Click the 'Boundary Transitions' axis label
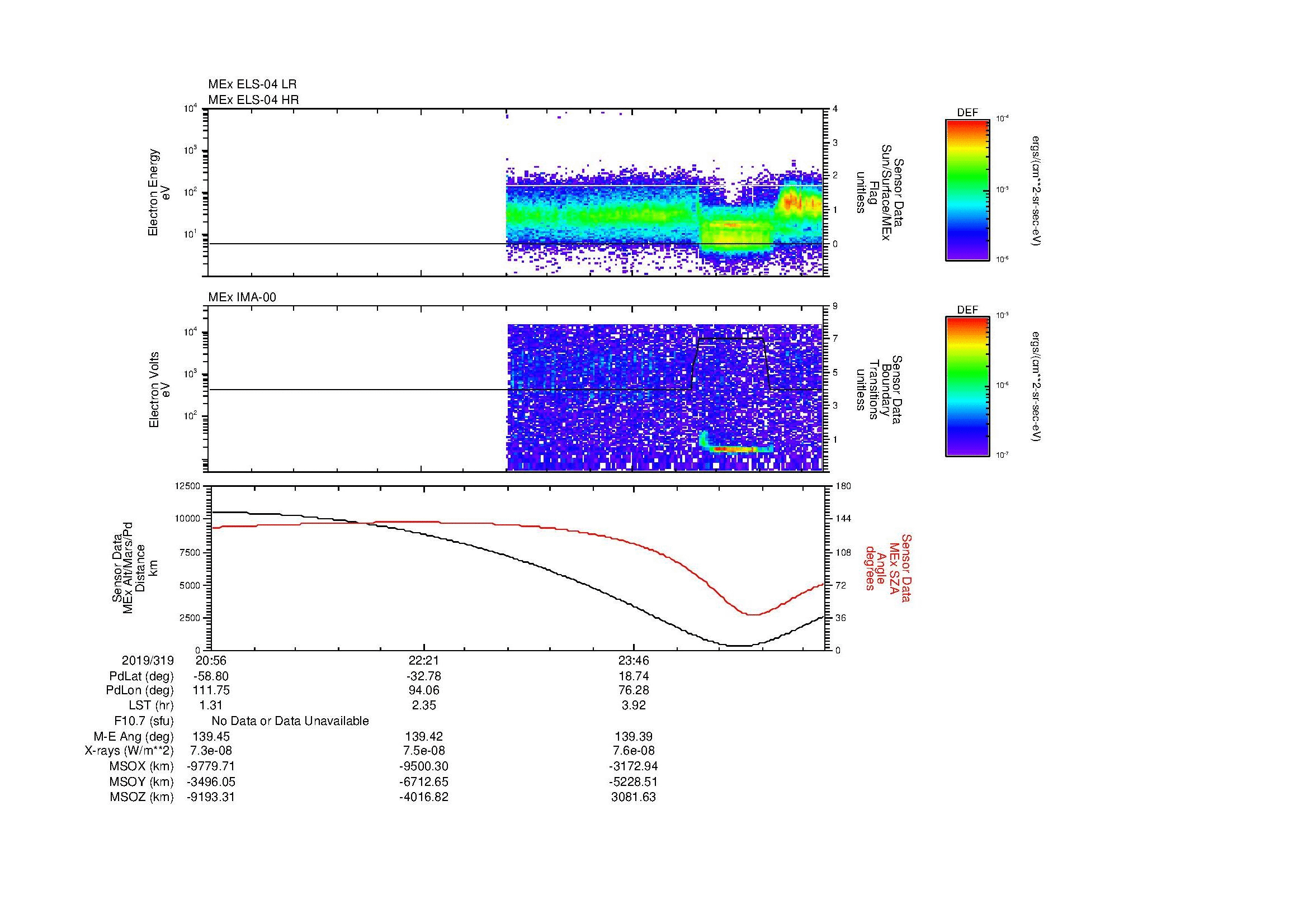Screen dimensions: 1308x924 880,390
